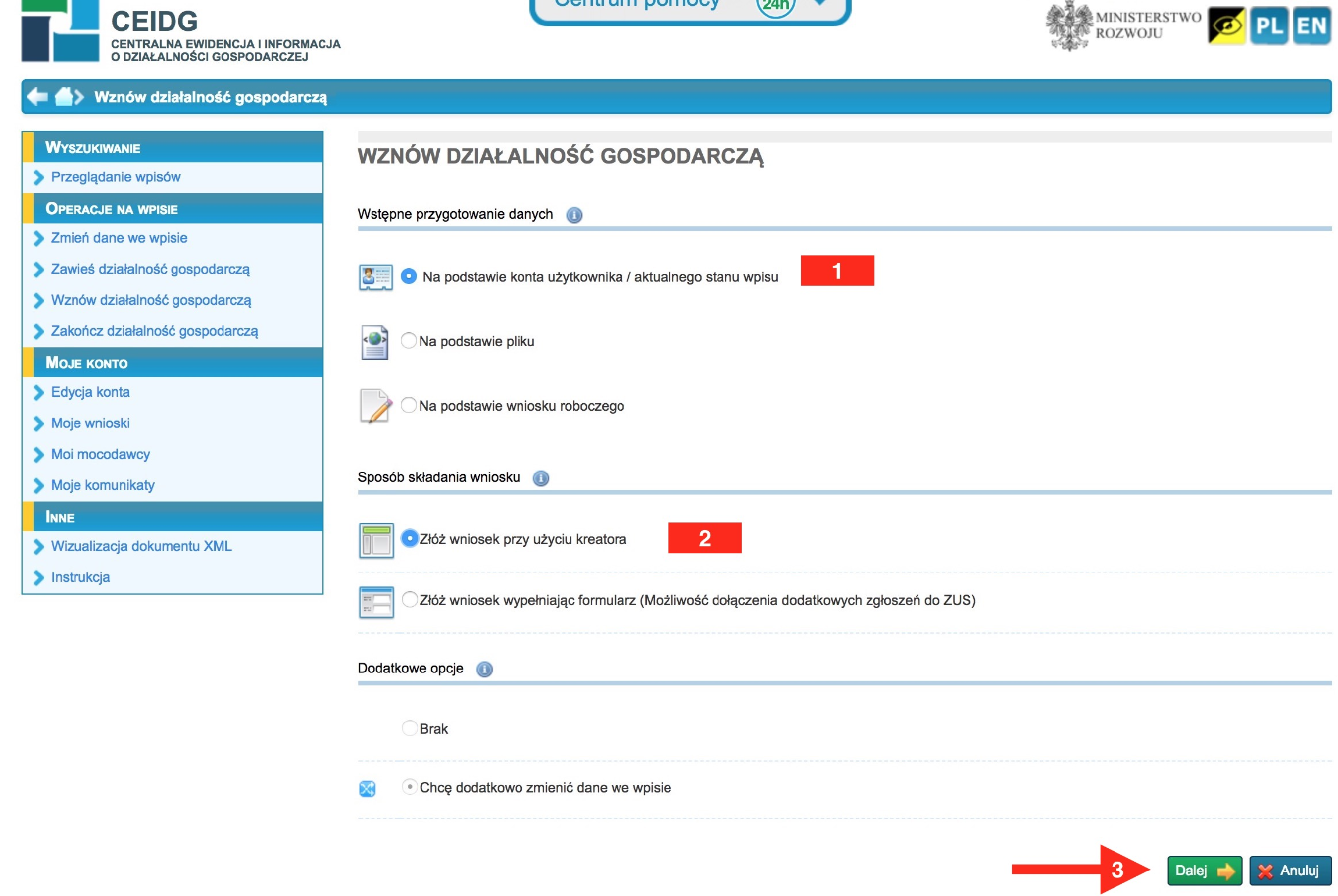
Task: Click the Centrum pomocy label
Action: (x=637, y=4)
